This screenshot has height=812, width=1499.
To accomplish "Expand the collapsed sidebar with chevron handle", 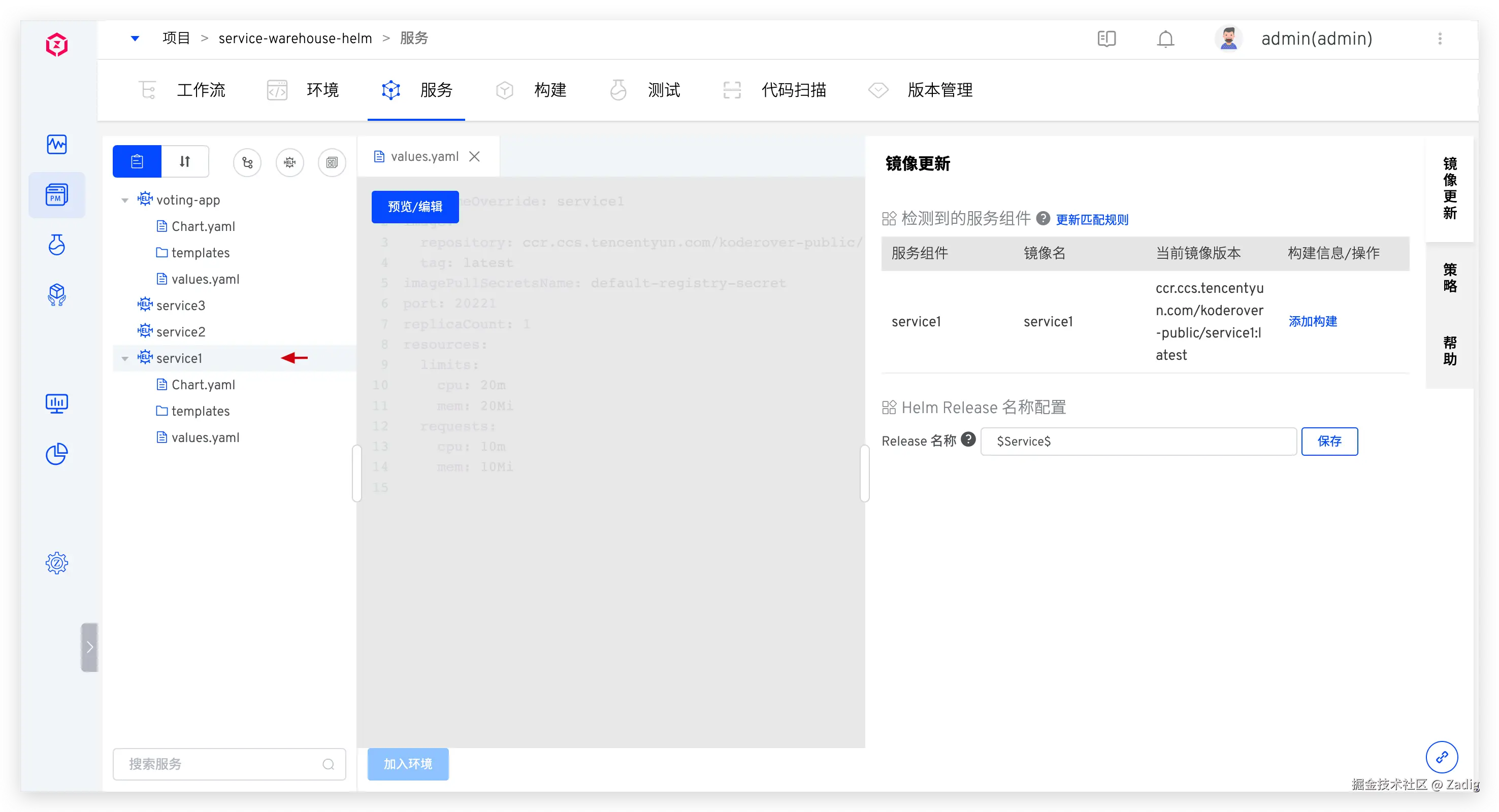I will click(89, 647).
